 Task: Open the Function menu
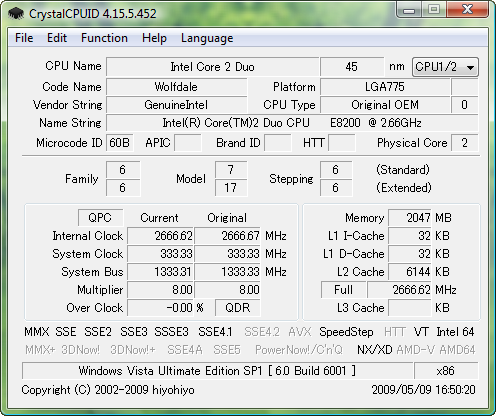(104, 38)
